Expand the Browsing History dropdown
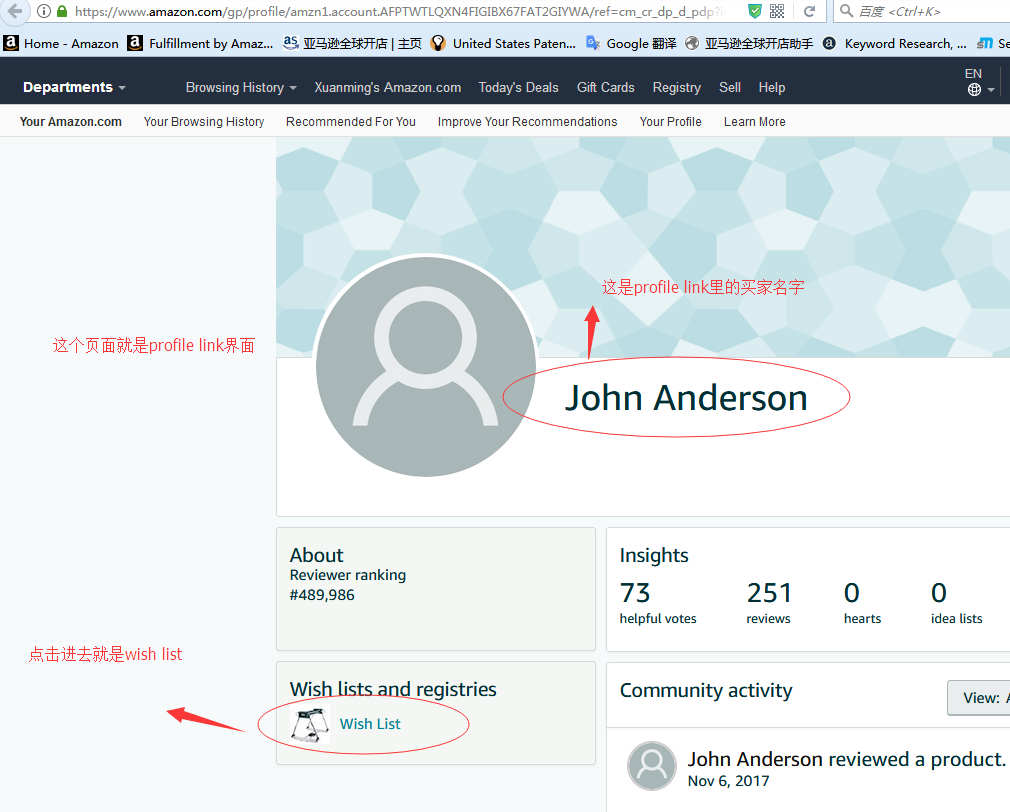Image resolution: width=1010 pixels, height=812 pixels. pyautogui.click(x=241, y=88)
